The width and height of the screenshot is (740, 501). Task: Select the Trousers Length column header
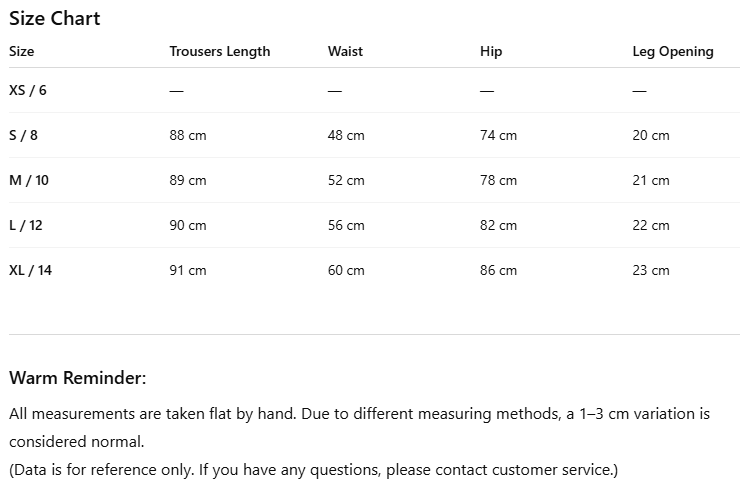[x=219, y=52]
